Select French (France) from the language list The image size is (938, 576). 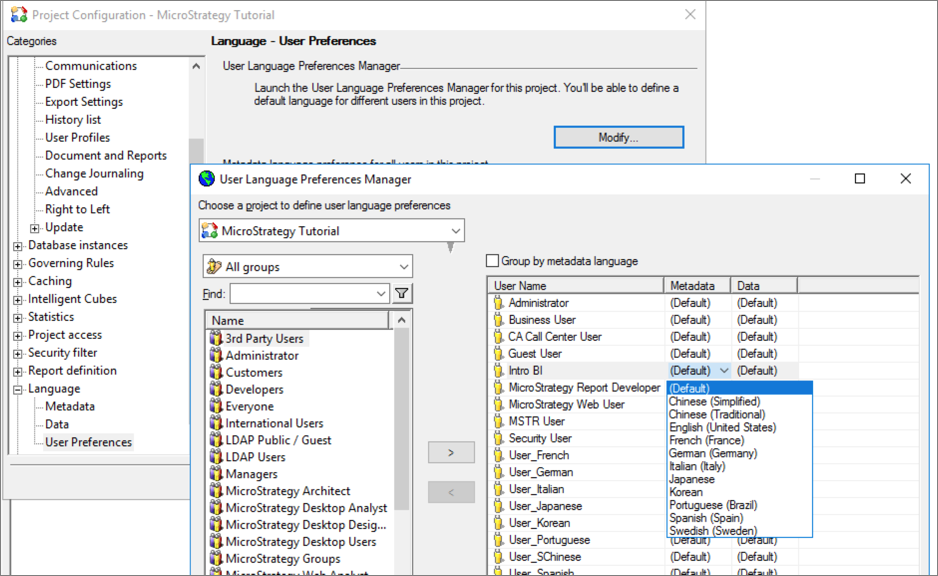[x=705, y=440]
